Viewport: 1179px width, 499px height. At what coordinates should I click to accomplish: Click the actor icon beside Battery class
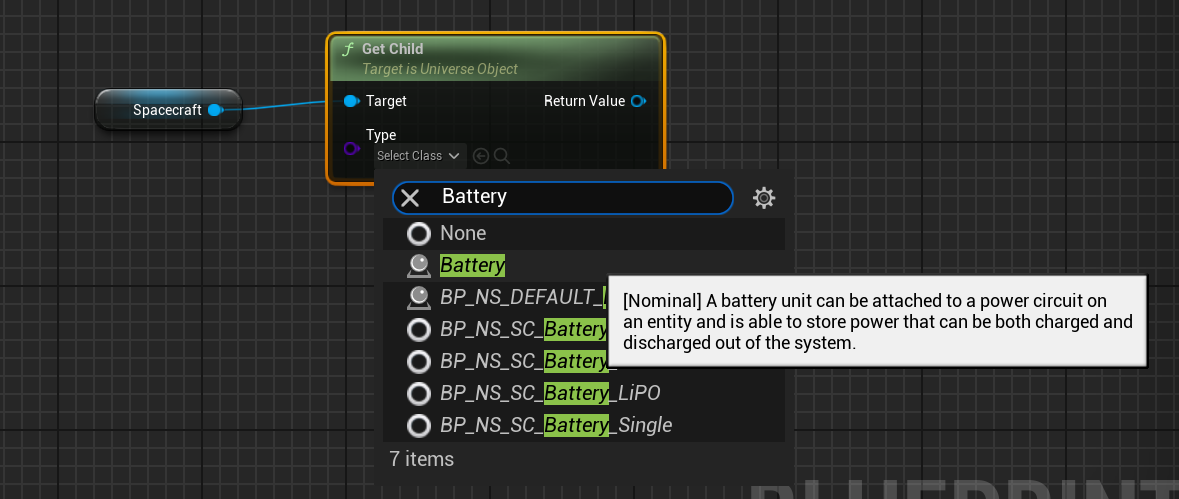[419, 265]
